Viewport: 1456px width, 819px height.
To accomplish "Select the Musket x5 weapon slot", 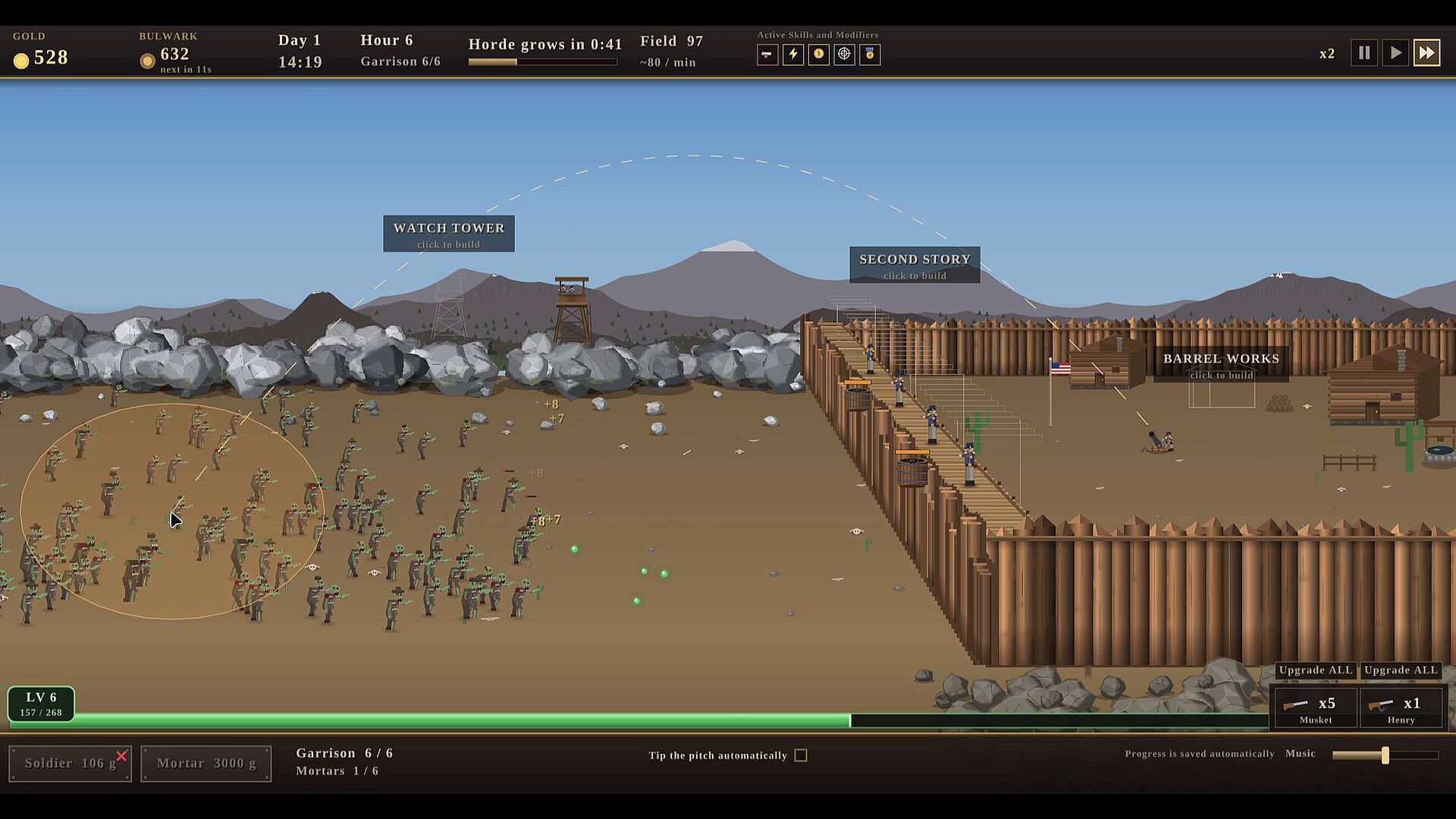I will pos(1316,708).
